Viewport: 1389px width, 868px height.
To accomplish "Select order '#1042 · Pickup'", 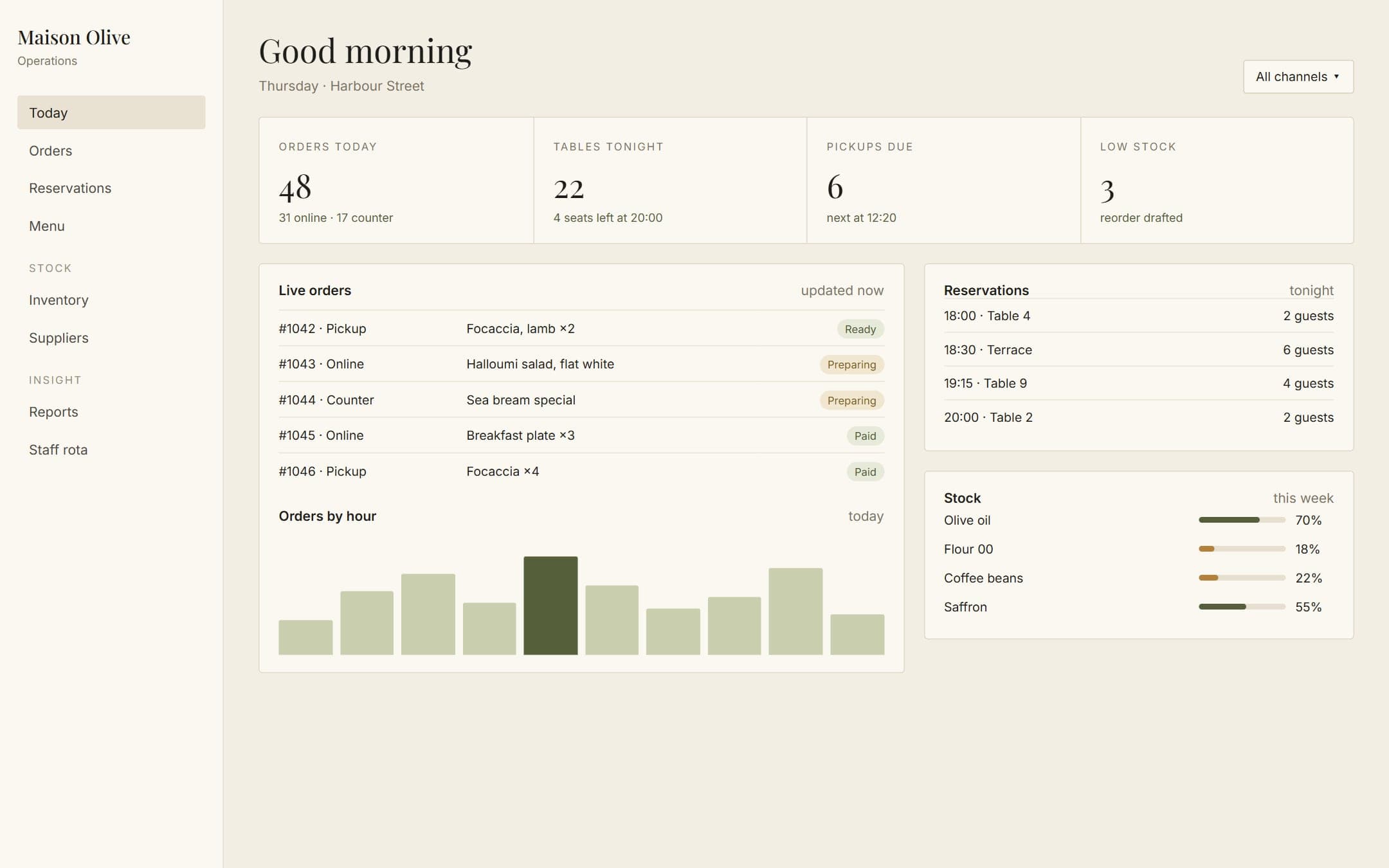I will click(x=322, y=329).
